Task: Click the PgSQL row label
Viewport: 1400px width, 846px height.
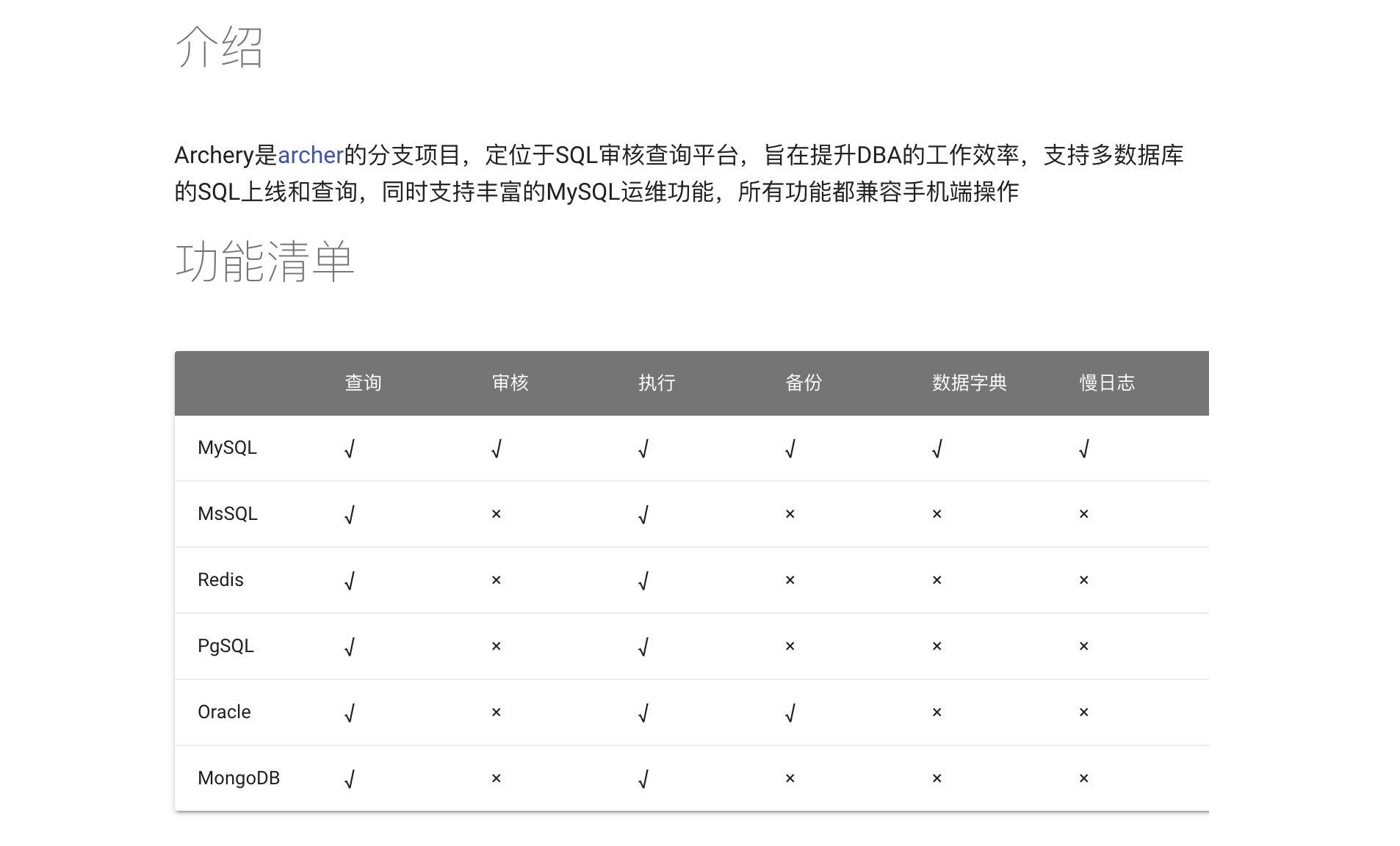Action: pyautogui.click(x=225, y=646)
